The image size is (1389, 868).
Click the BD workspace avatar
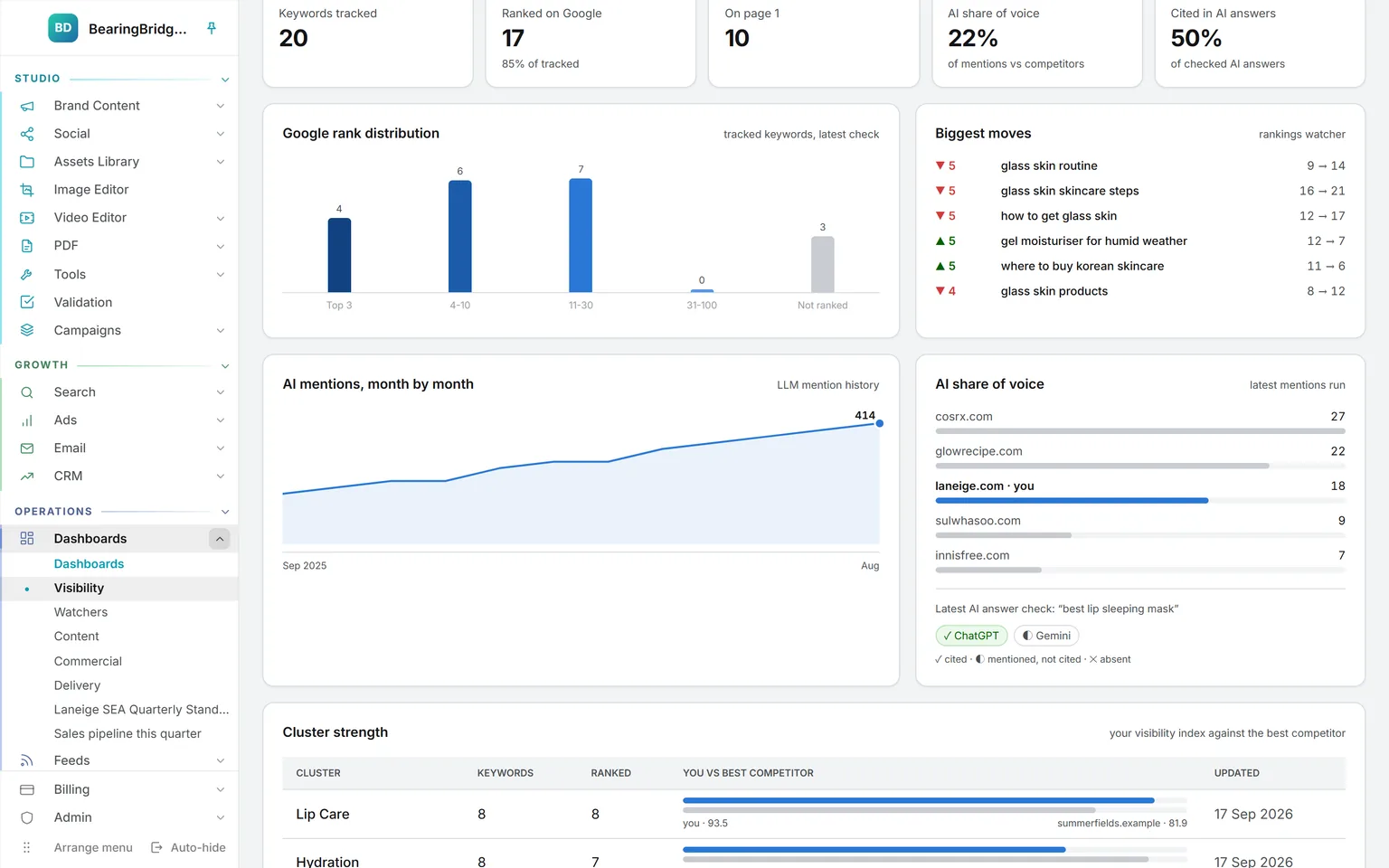click(63, 28)
